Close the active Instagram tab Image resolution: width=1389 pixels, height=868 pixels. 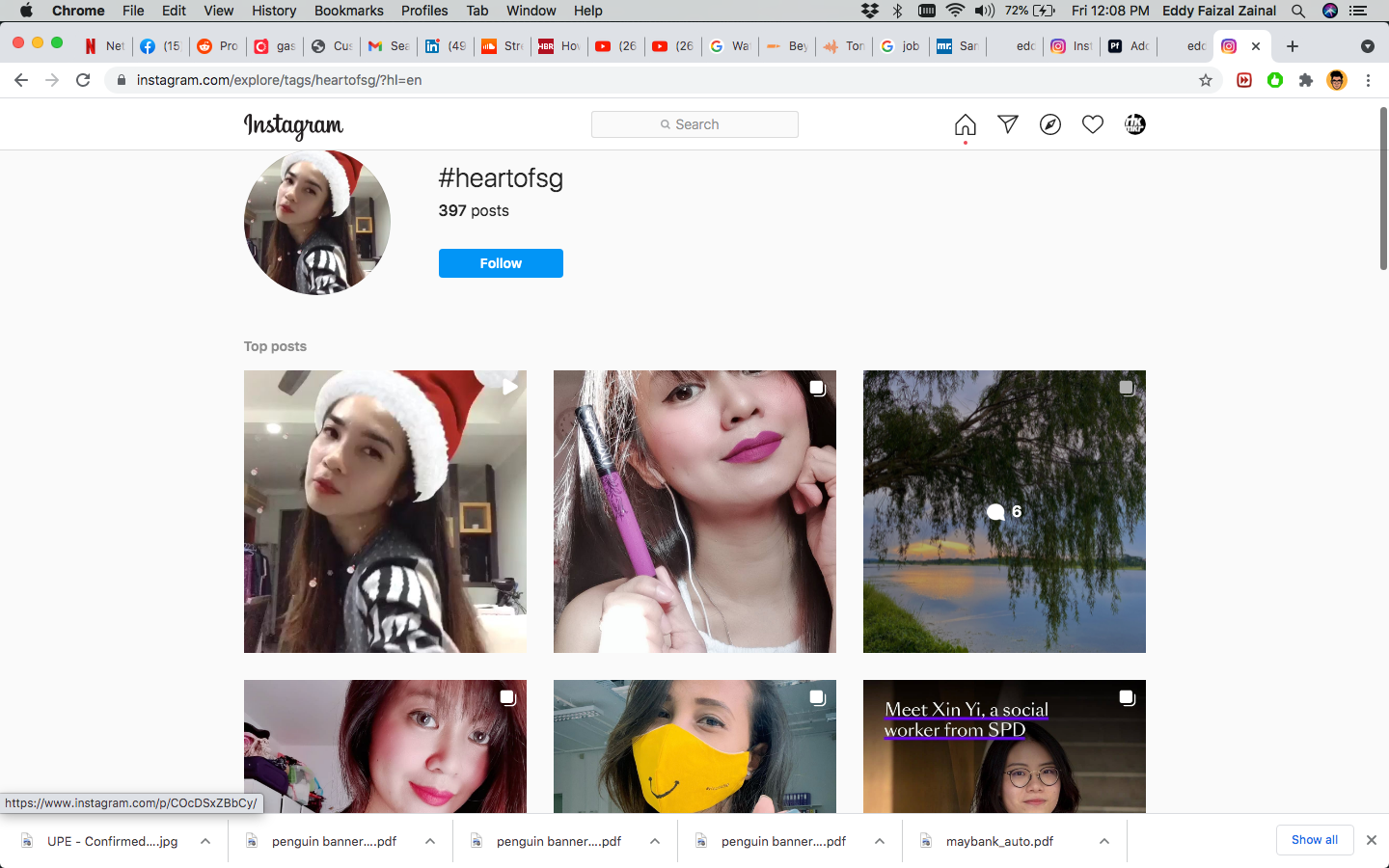click(1256, 46)
